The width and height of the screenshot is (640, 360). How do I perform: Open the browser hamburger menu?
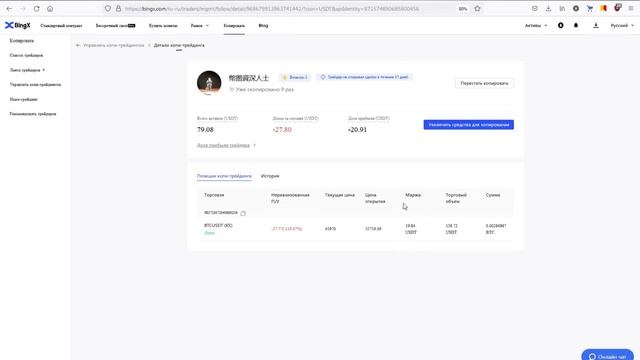coord(631,9)
